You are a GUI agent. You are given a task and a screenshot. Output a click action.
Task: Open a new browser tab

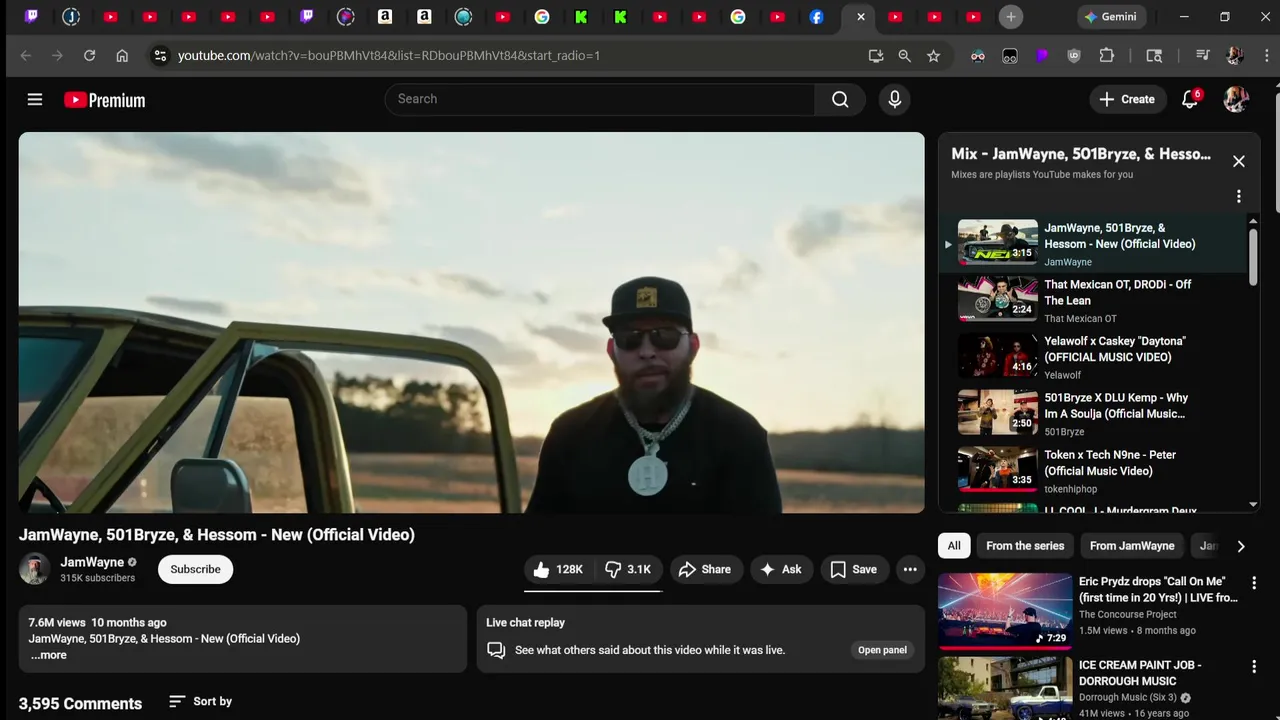click(x=1011, y=17)
